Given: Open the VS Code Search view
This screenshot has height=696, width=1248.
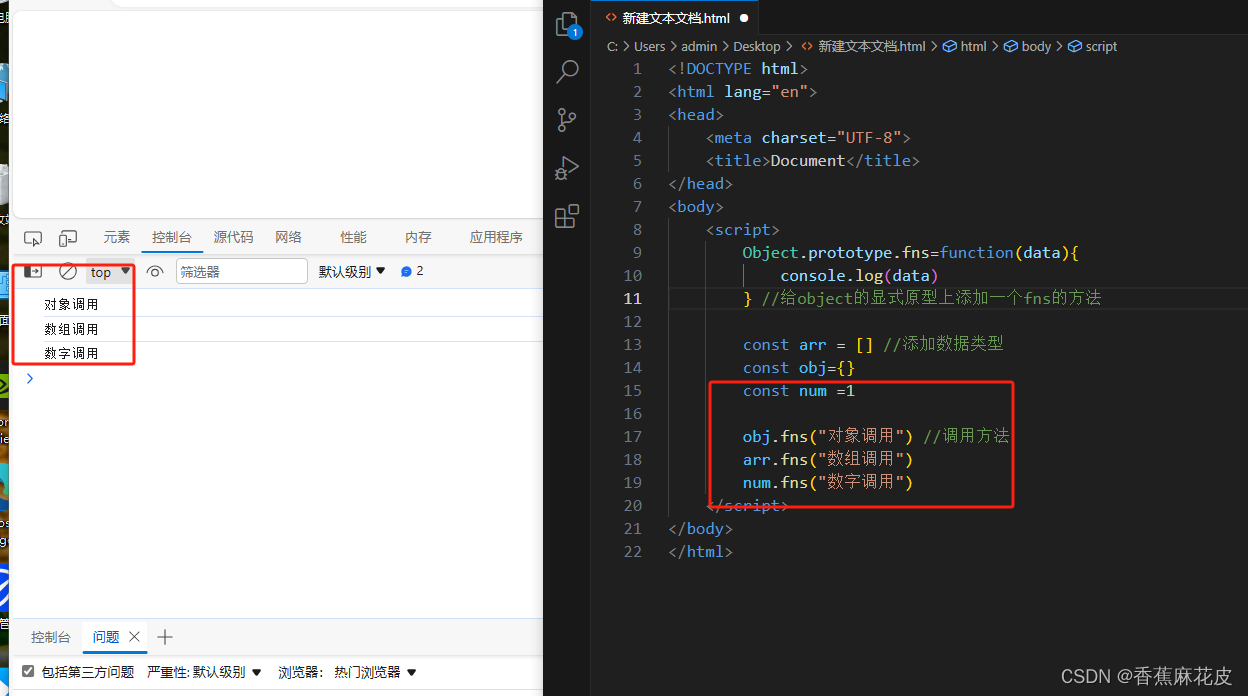Looking at the screenshot, I should pyautogui.click(x=567, y=72).
